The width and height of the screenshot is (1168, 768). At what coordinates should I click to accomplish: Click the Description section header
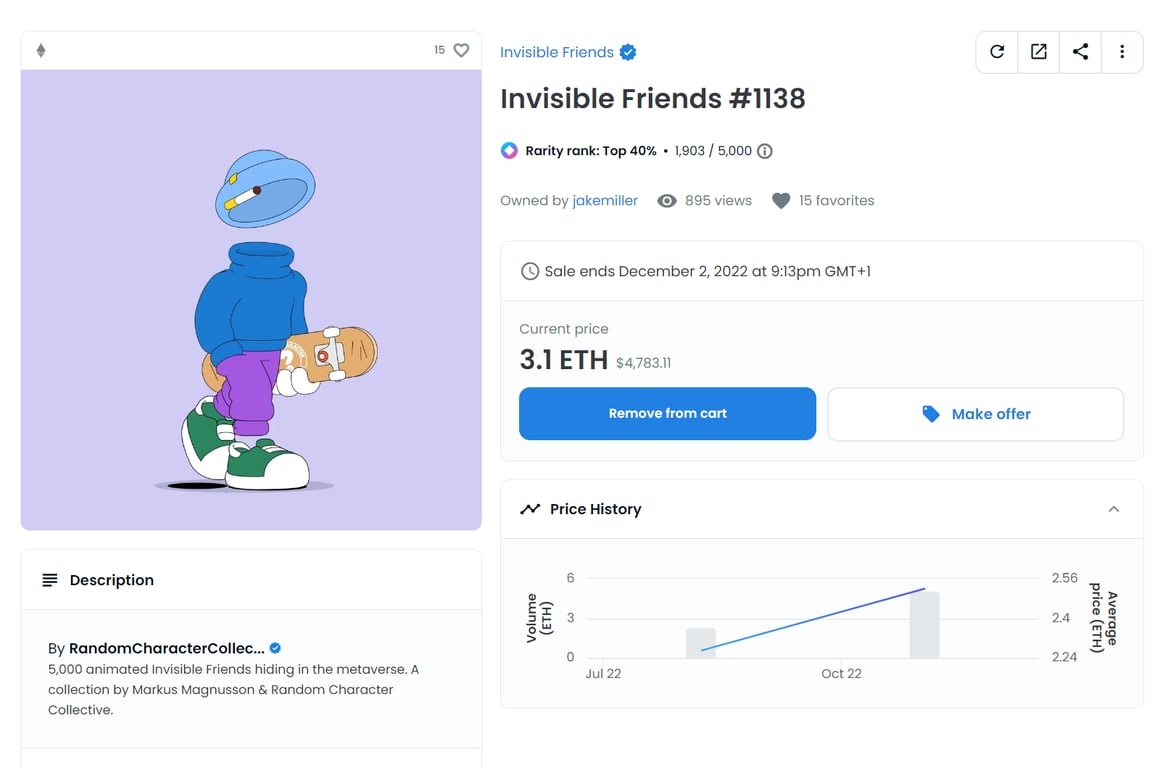coord(111,580)
